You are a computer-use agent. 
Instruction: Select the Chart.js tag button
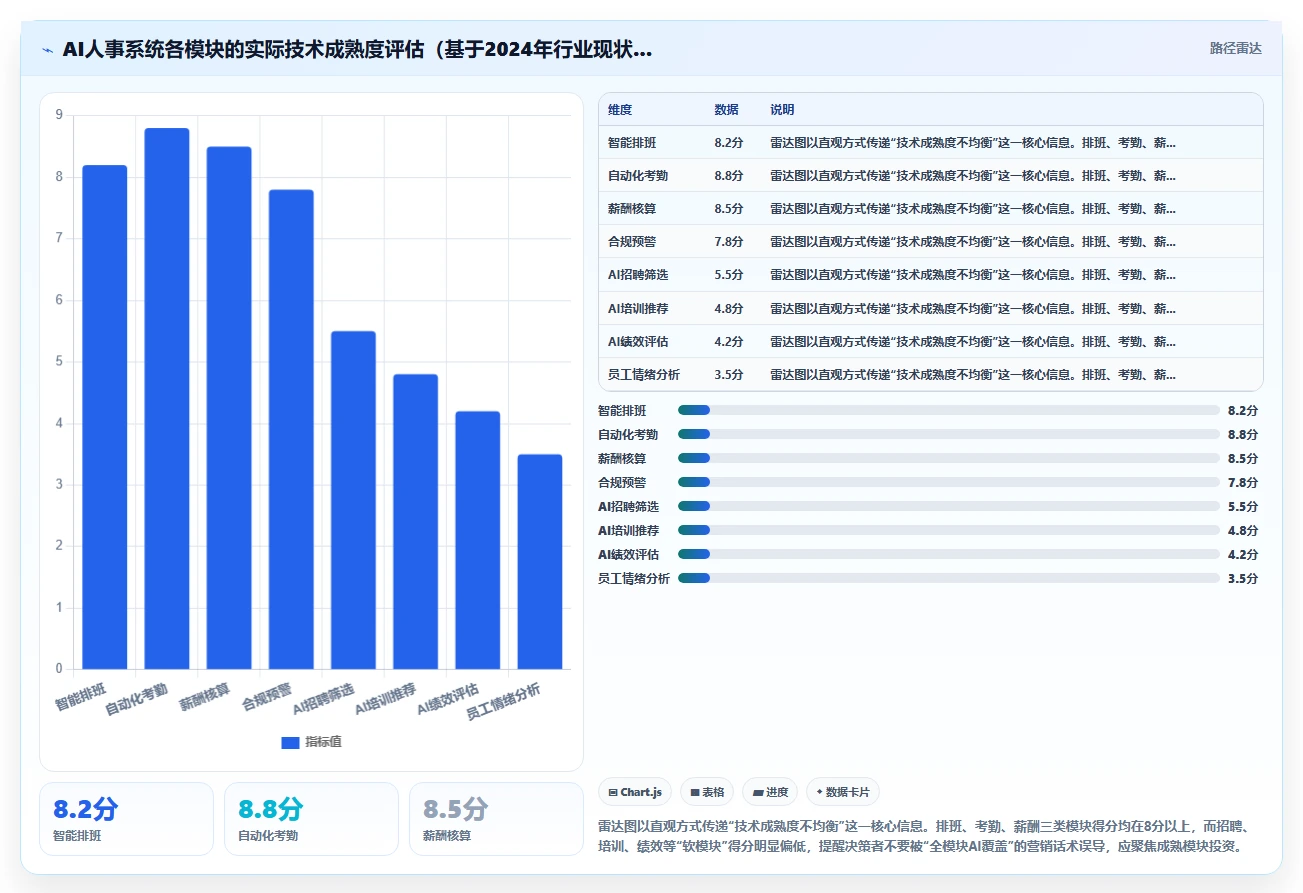[x=635, y=792]
